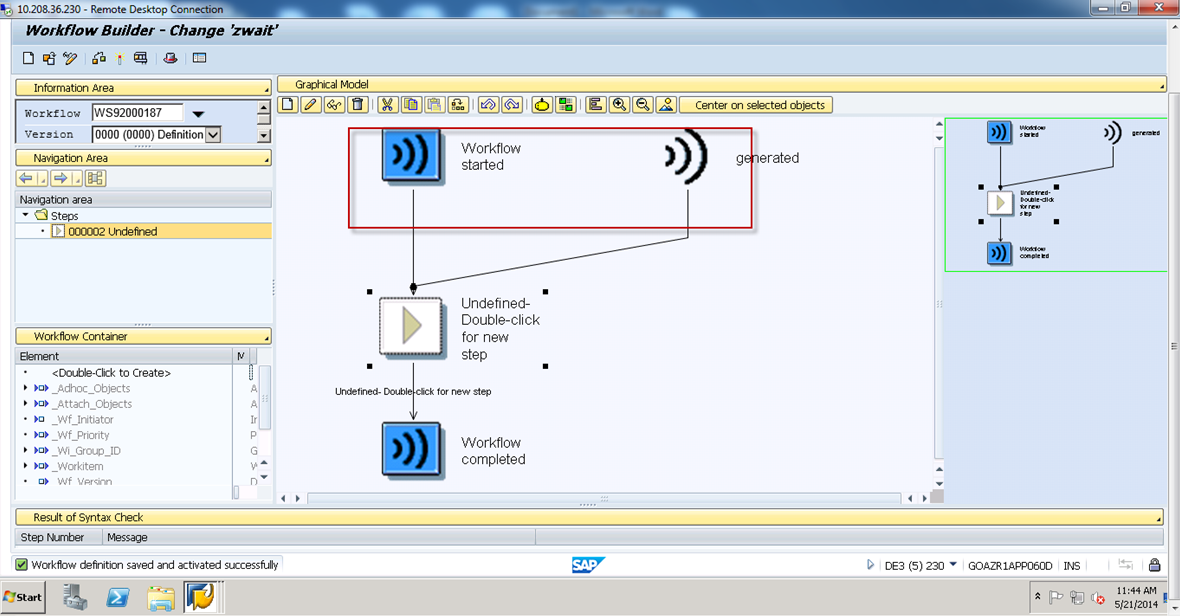Click the Step Number column header
The image size is (1180, 616).
click(59, 537)
